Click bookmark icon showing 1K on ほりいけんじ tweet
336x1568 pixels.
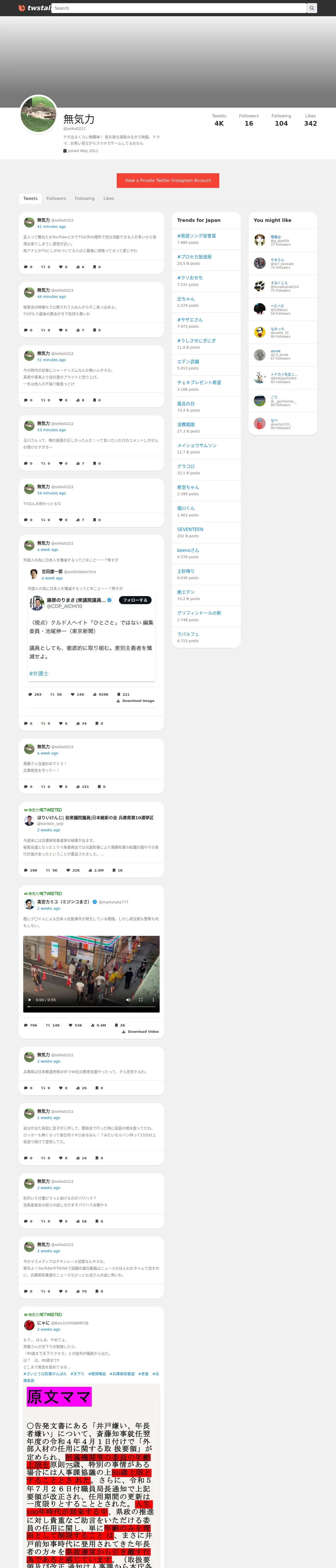114,871
